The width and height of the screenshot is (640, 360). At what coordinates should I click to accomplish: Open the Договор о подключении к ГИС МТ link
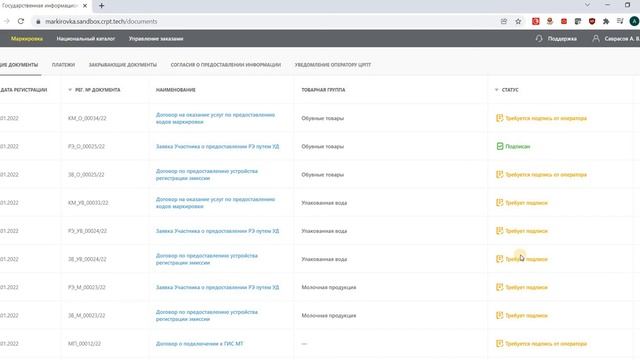[x=199, y=343]
